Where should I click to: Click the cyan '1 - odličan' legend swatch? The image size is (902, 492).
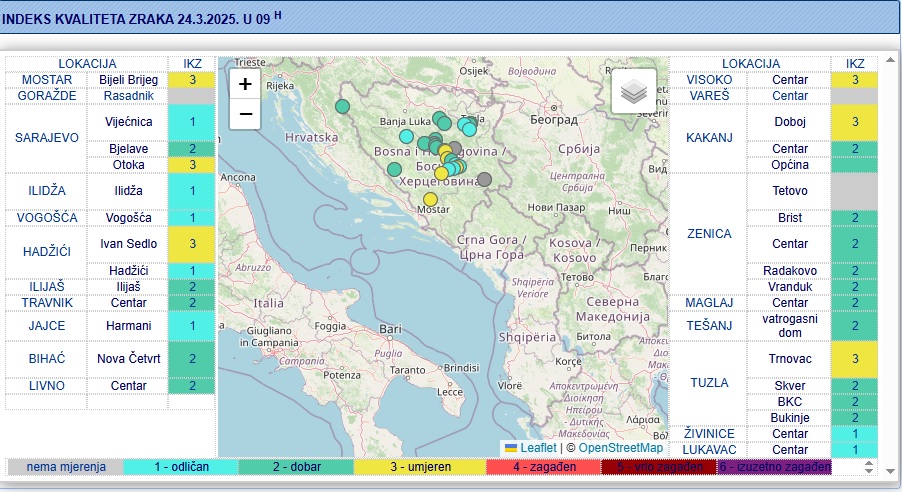click(x=180, y=466)
